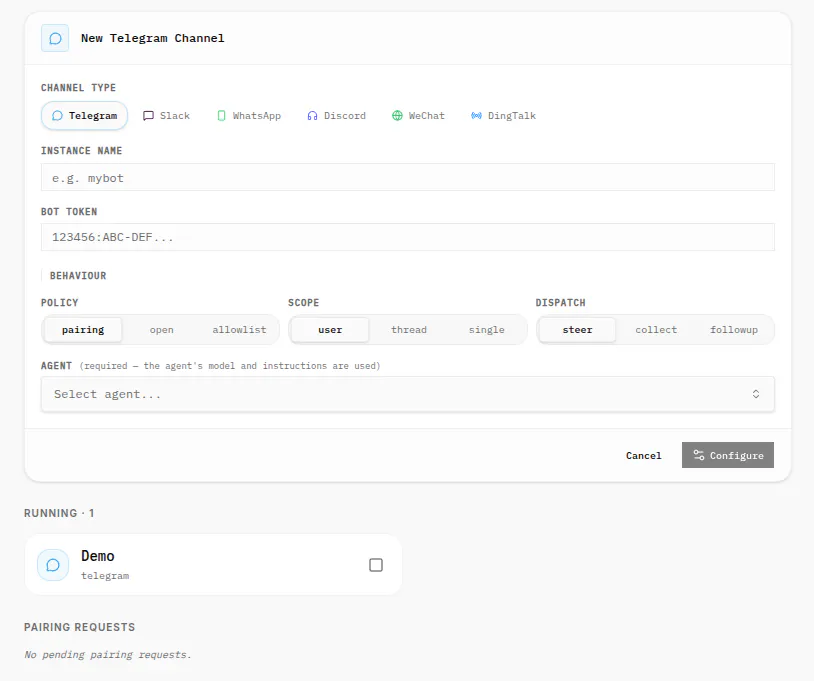814x681 pixels.
Task: Select the Slack channel type
Action: (167, 116)
